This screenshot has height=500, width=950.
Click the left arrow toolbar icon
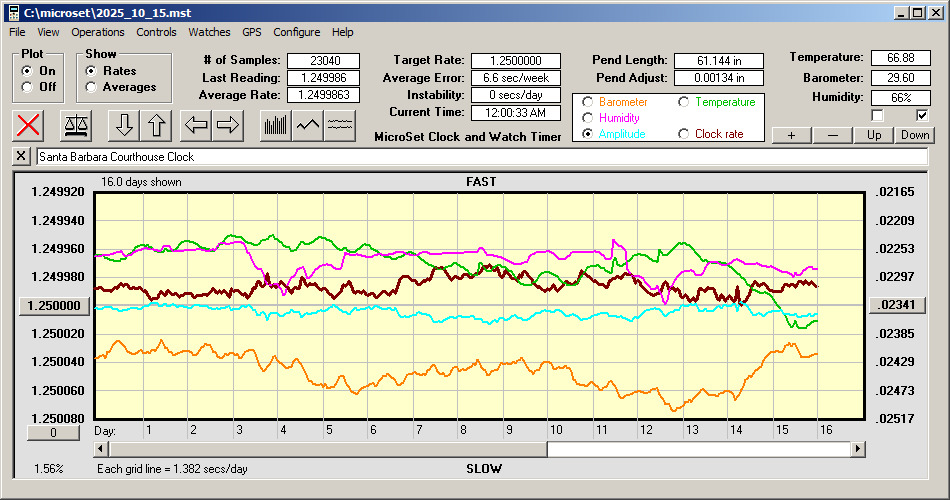pos(197,125)
